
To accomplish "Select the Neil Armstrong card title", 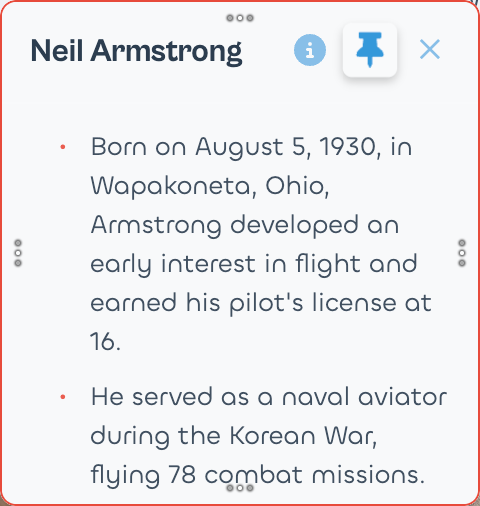I will 136,51.
